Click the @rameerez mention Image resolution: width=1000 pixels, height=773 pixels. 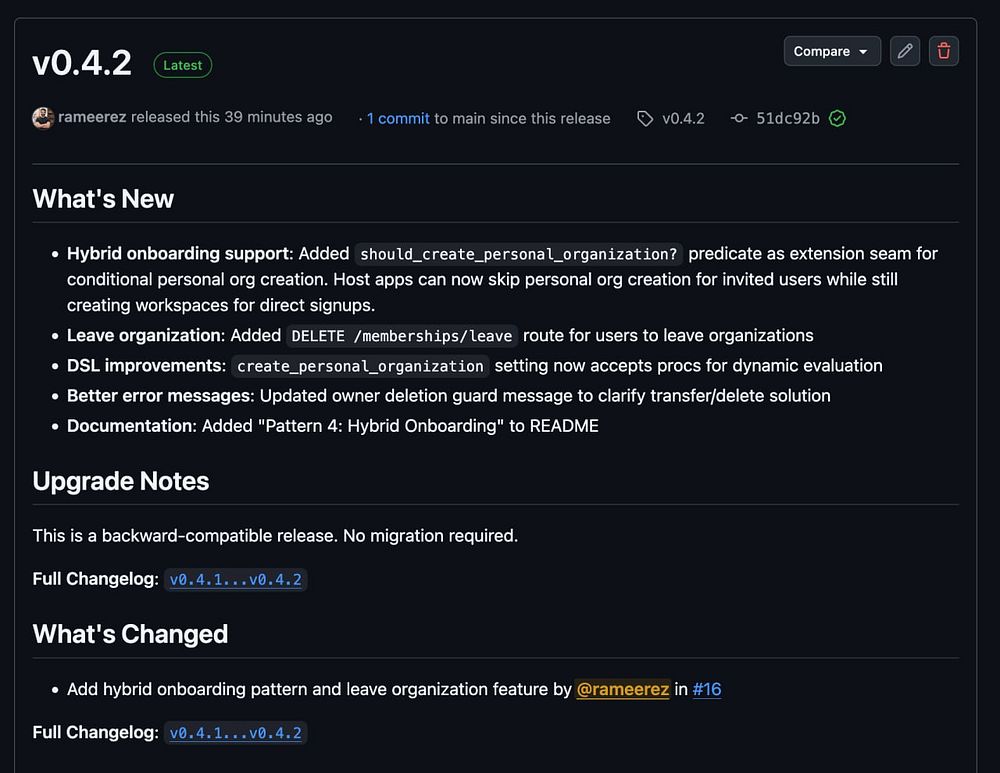623,689
